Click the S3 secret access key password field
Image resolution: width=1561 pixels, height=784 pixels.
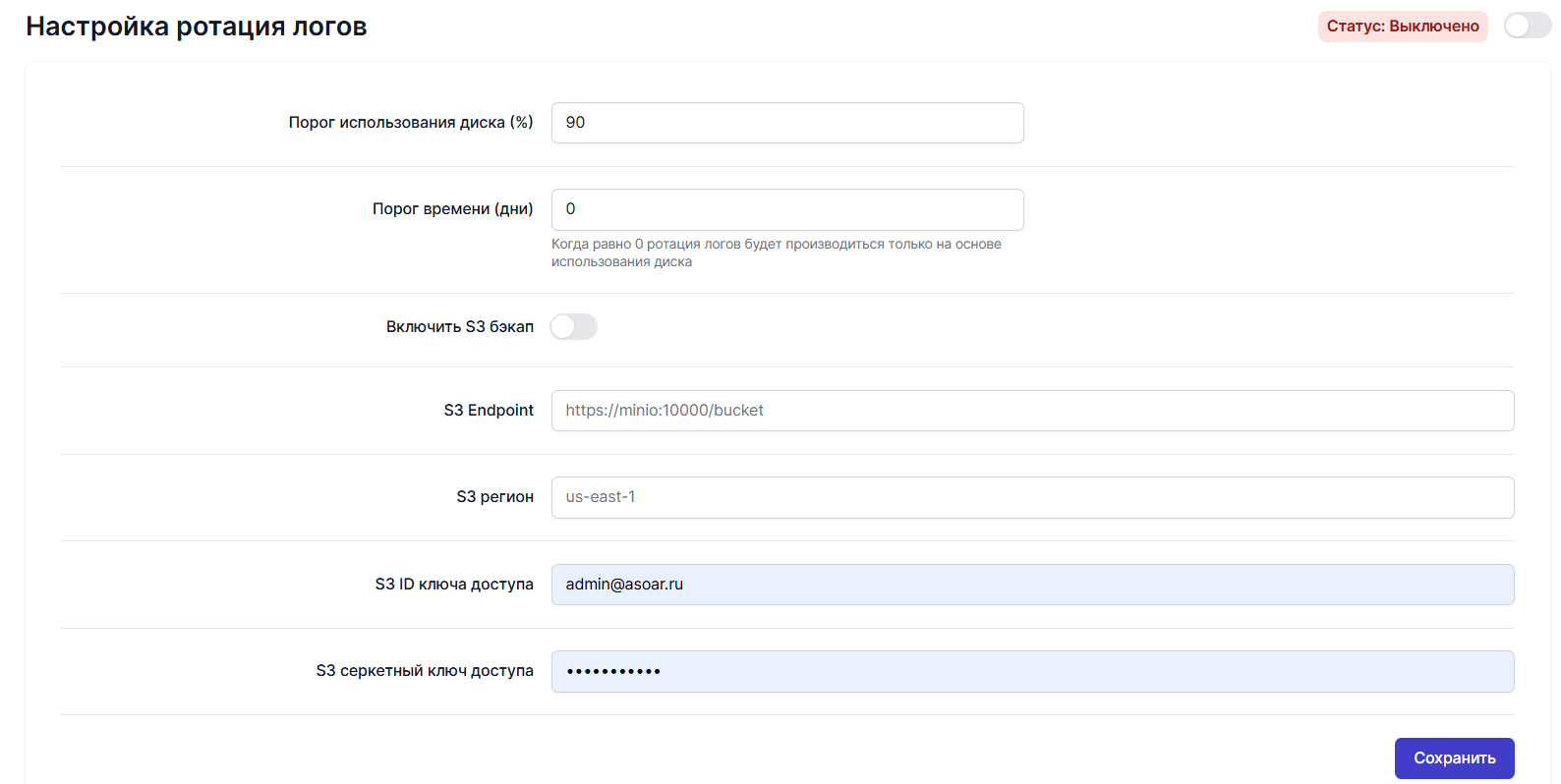coord(1032,671)
